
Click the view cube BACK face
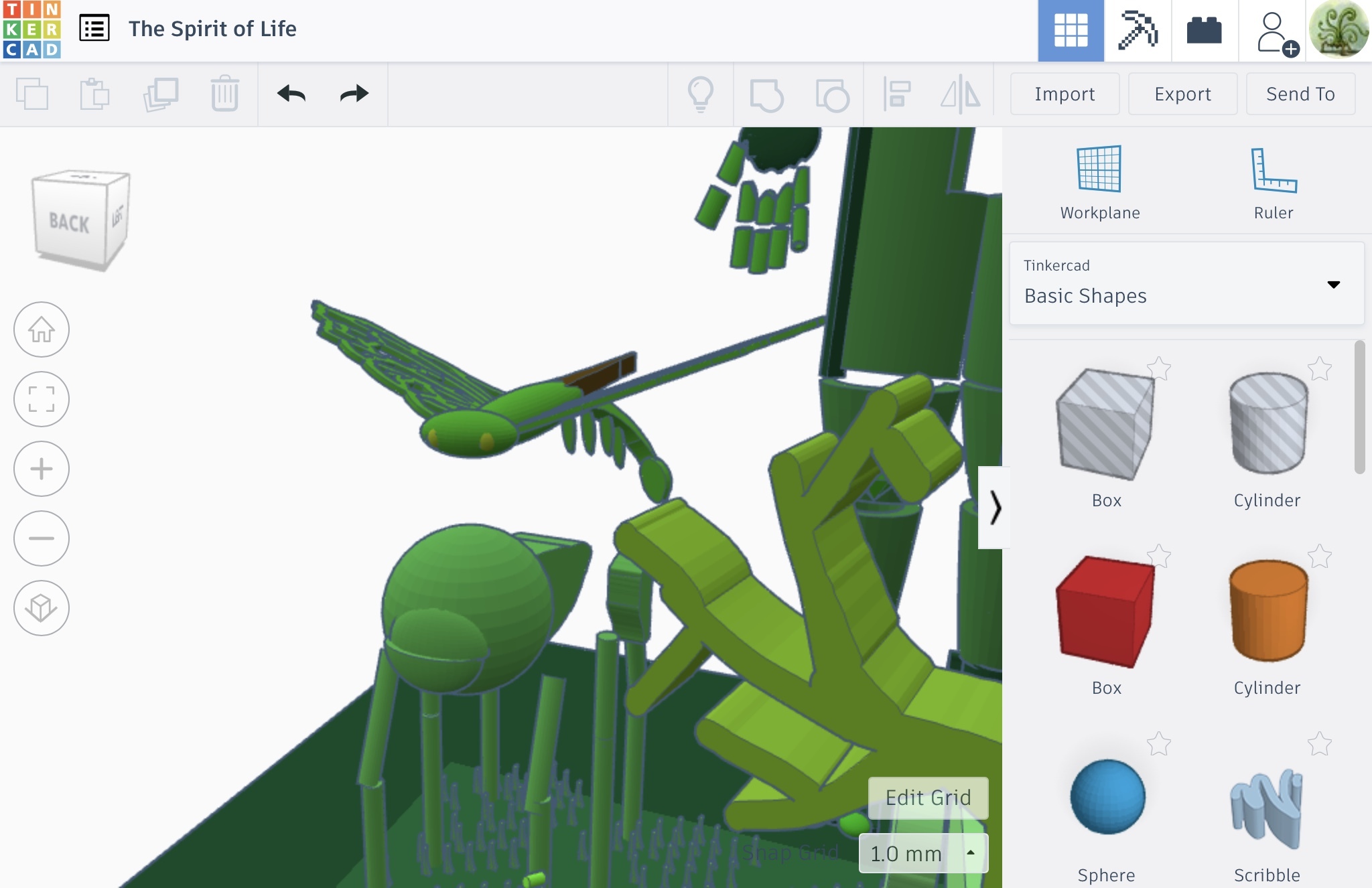[70, 222]
